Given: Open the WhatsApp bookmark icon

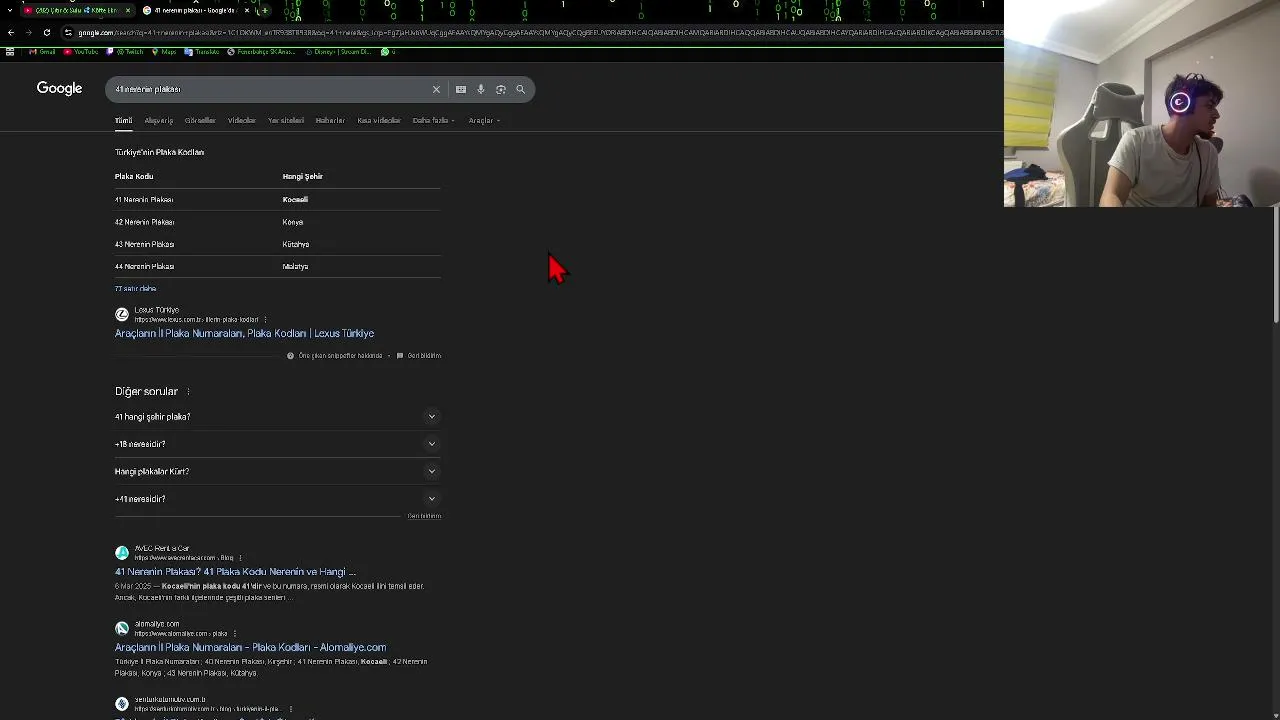Looking at the screenshot, I should coord(386,52).
